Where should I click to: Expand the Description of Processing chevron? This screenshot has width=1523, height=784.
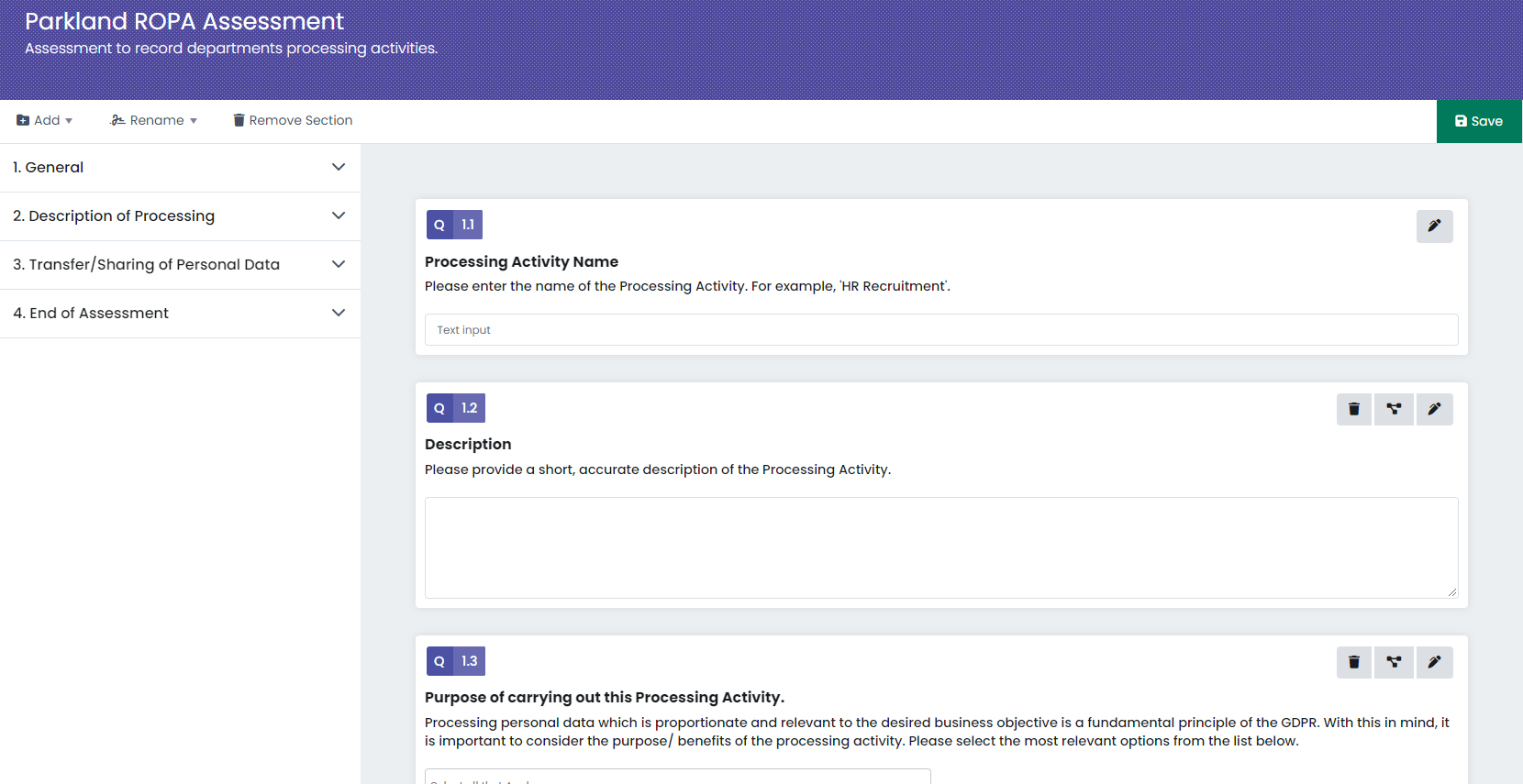click(x=339, y=215)
